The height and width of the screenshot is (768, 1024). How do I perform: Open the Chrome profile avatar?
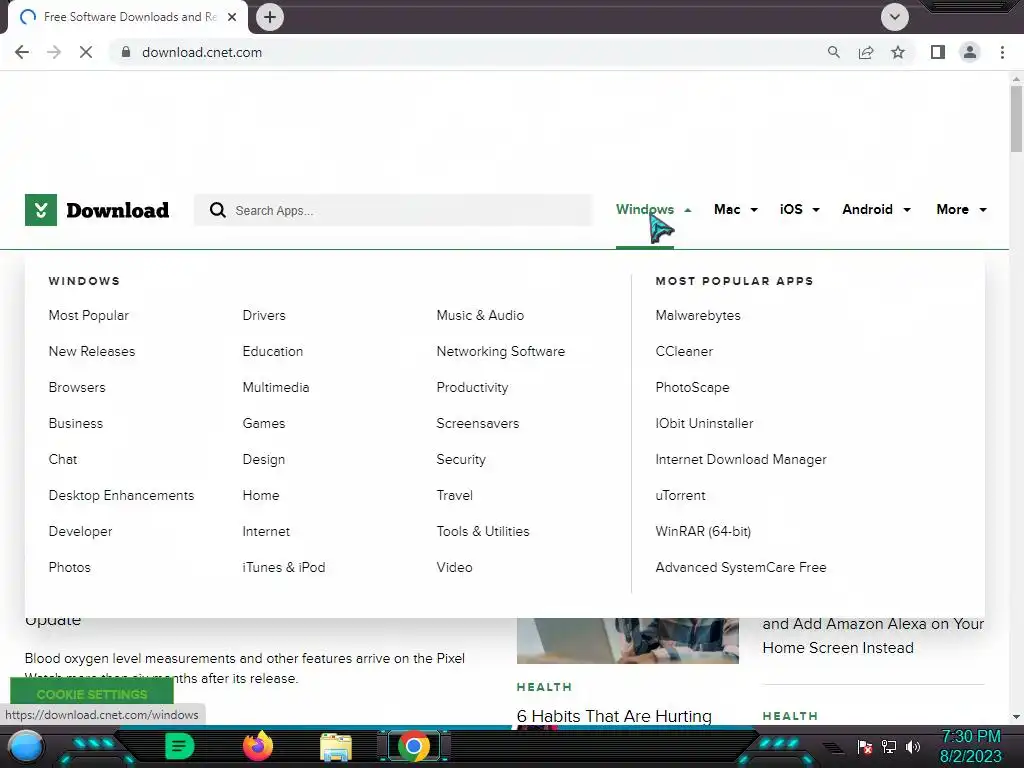970,52
